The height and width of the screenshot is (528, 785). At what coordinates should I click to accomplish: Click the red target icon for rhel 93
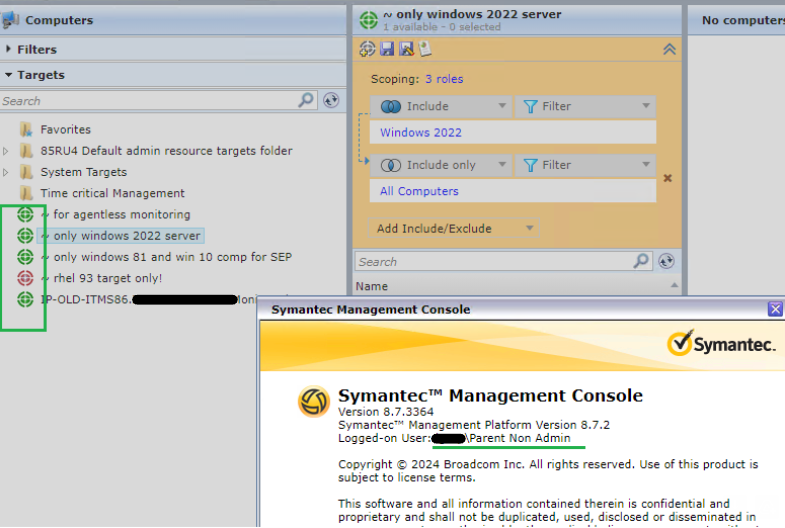25,278
